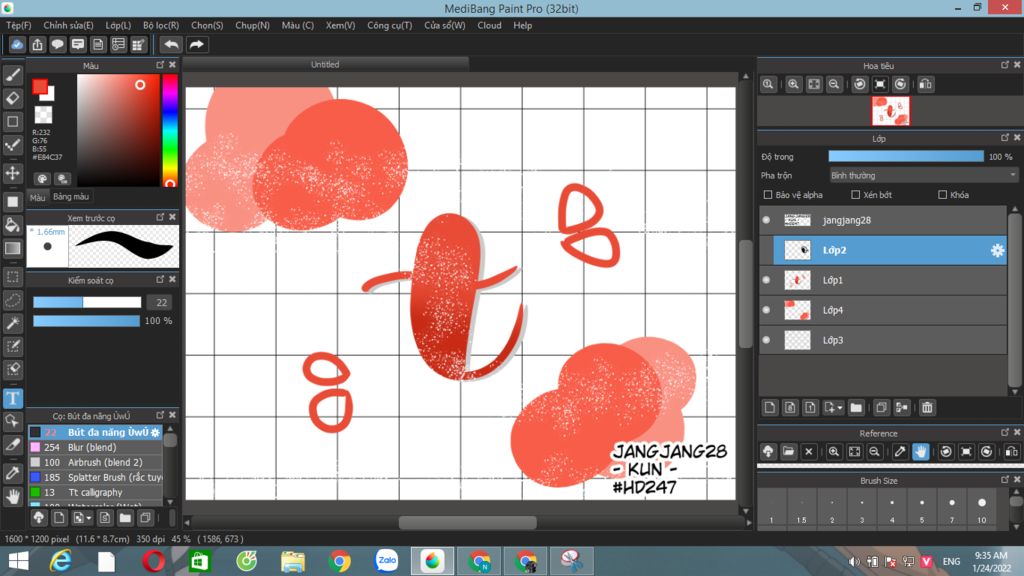Open the Chỉnh sửa(E) menu
Viewport: 1024px width, 576px height.
click(68, 25)
